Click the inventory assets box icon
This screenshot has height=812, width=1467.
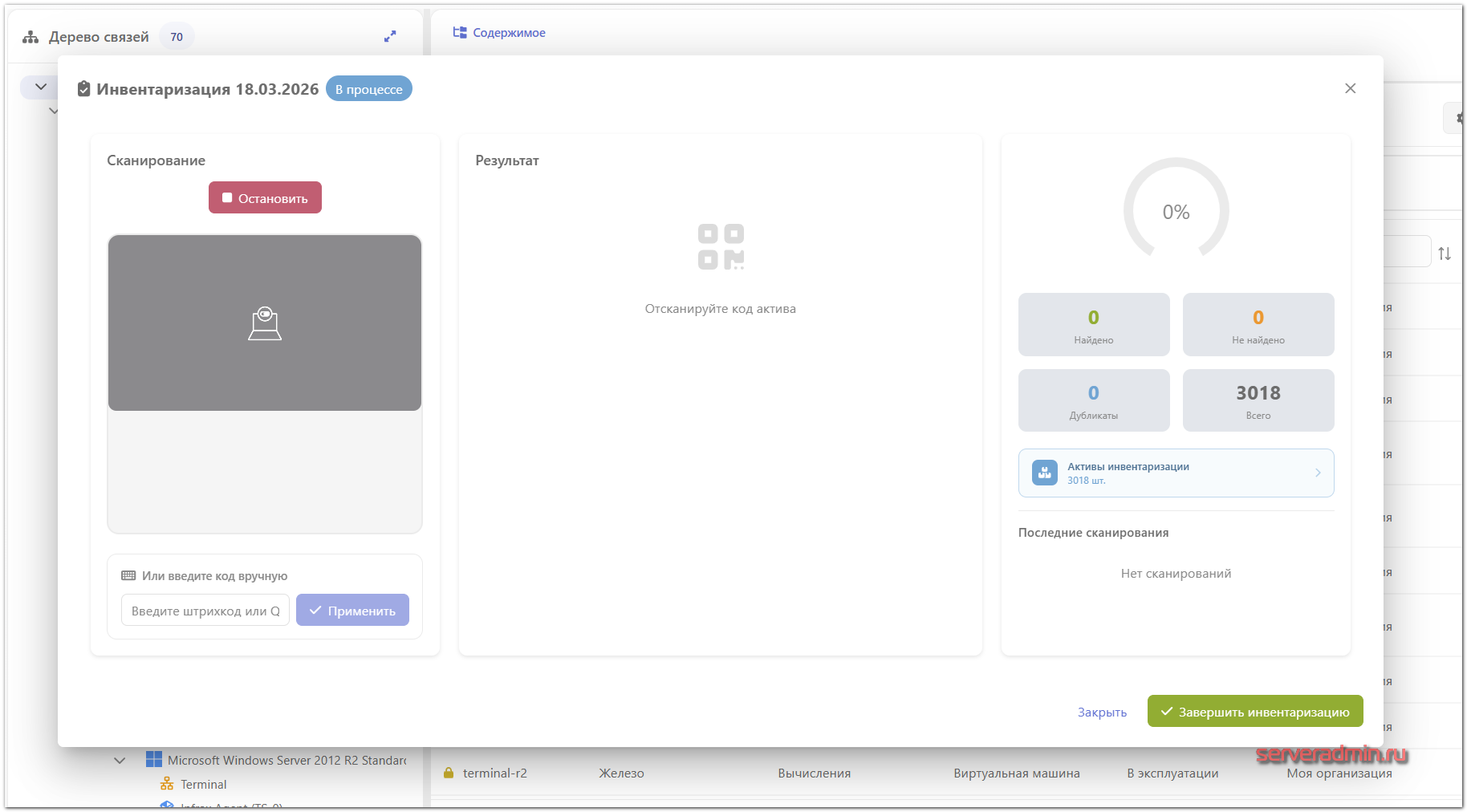coord(1044,473)
